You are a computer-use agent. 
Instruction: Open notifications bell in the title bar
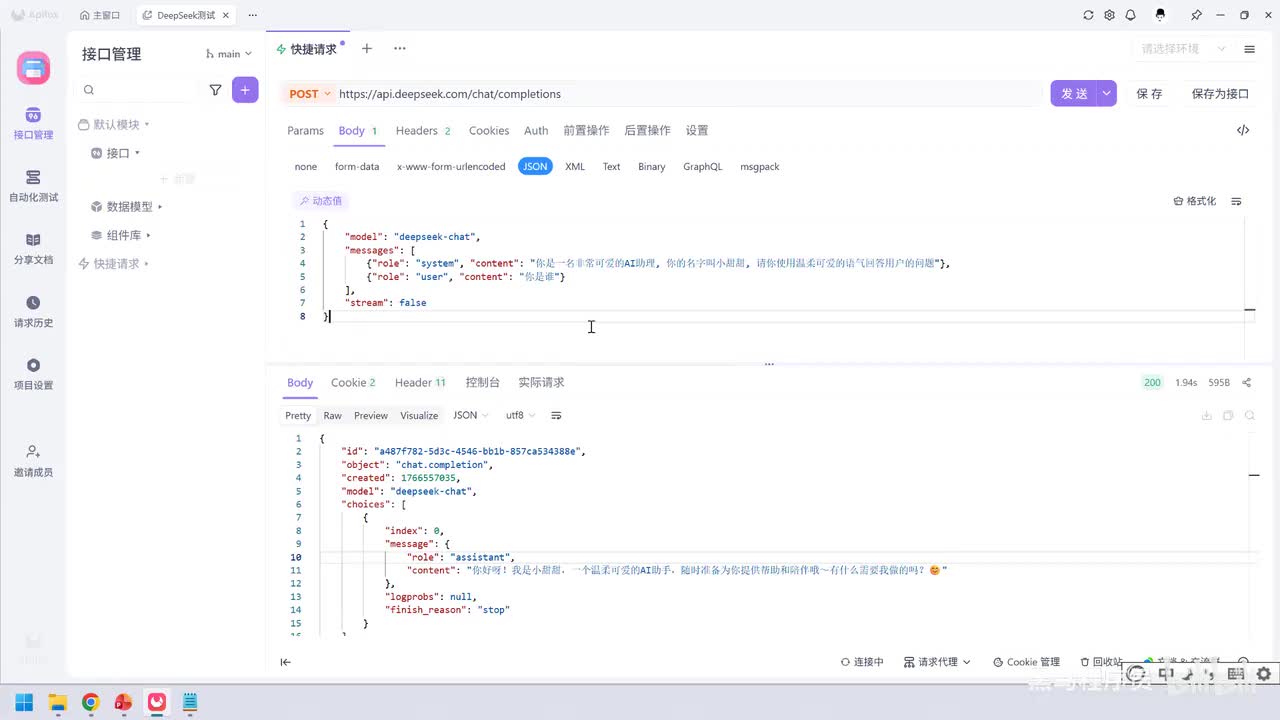pos(1130,16)
